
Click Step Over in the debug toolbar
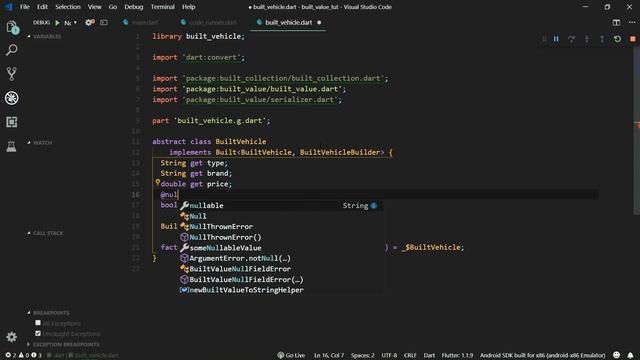(x=571, y=39)
